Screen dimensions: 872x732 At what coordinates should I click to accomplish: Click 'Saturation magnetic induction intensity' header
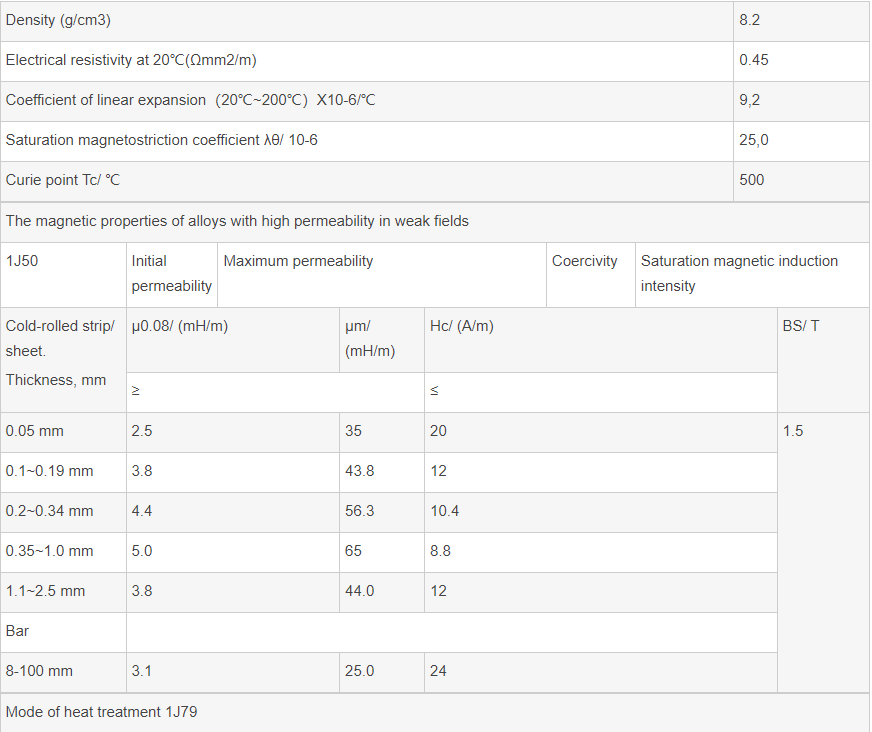739,273
